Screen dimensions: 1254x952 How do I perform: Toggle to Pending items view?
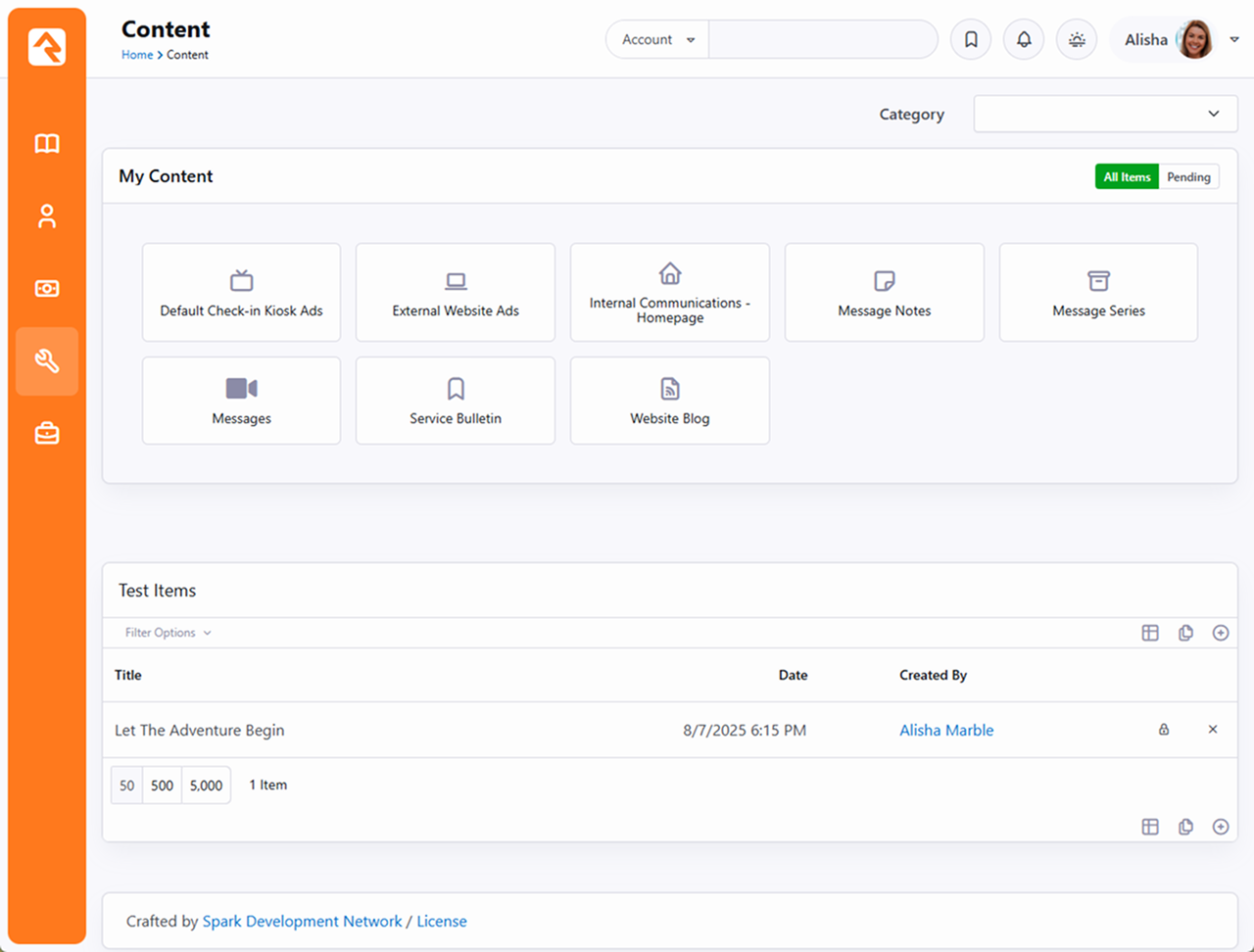pyautogui.click(x=1188, y=177)
